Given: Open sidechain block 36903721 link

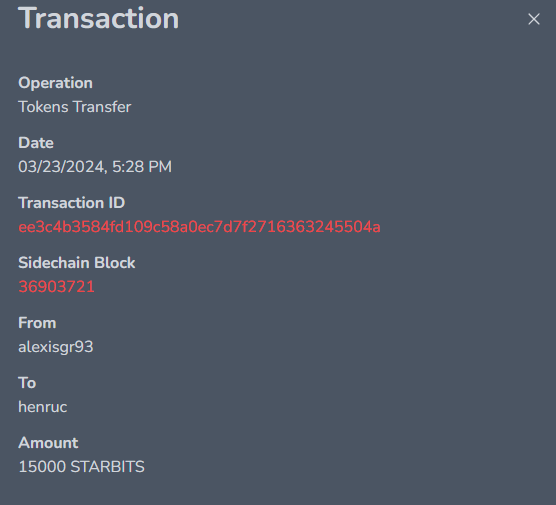Looking at the screenshot, I should point(56,287).
